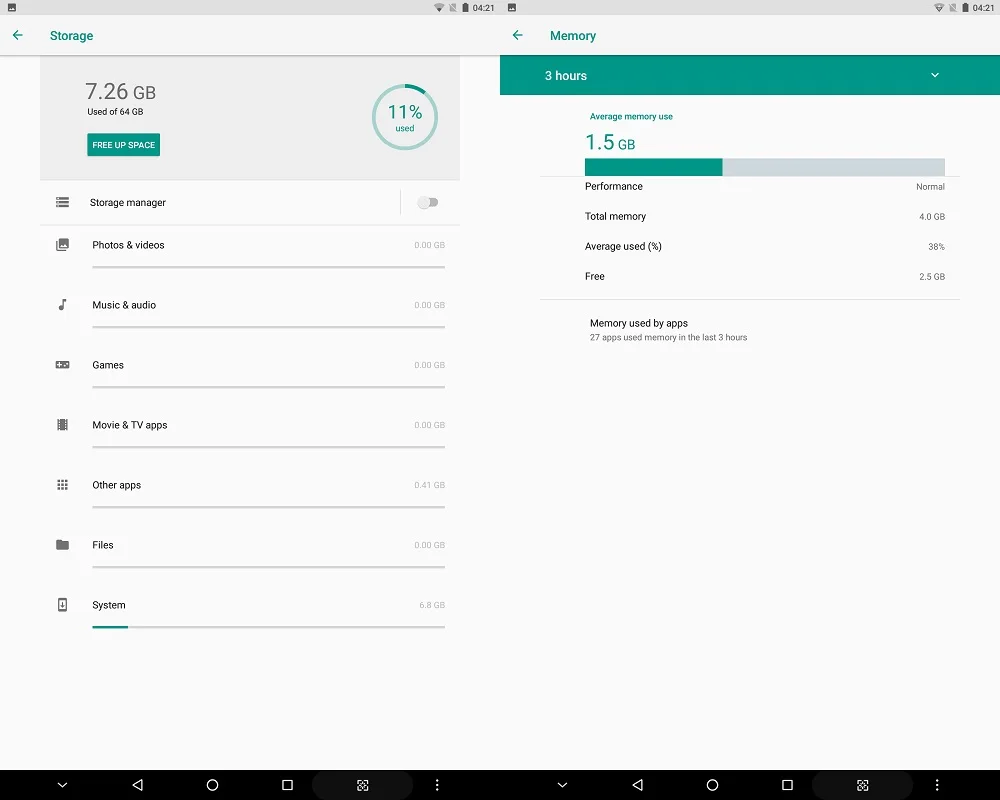
Task: Tap the Storage manager list icon
Action: click(x=62, y=202)
